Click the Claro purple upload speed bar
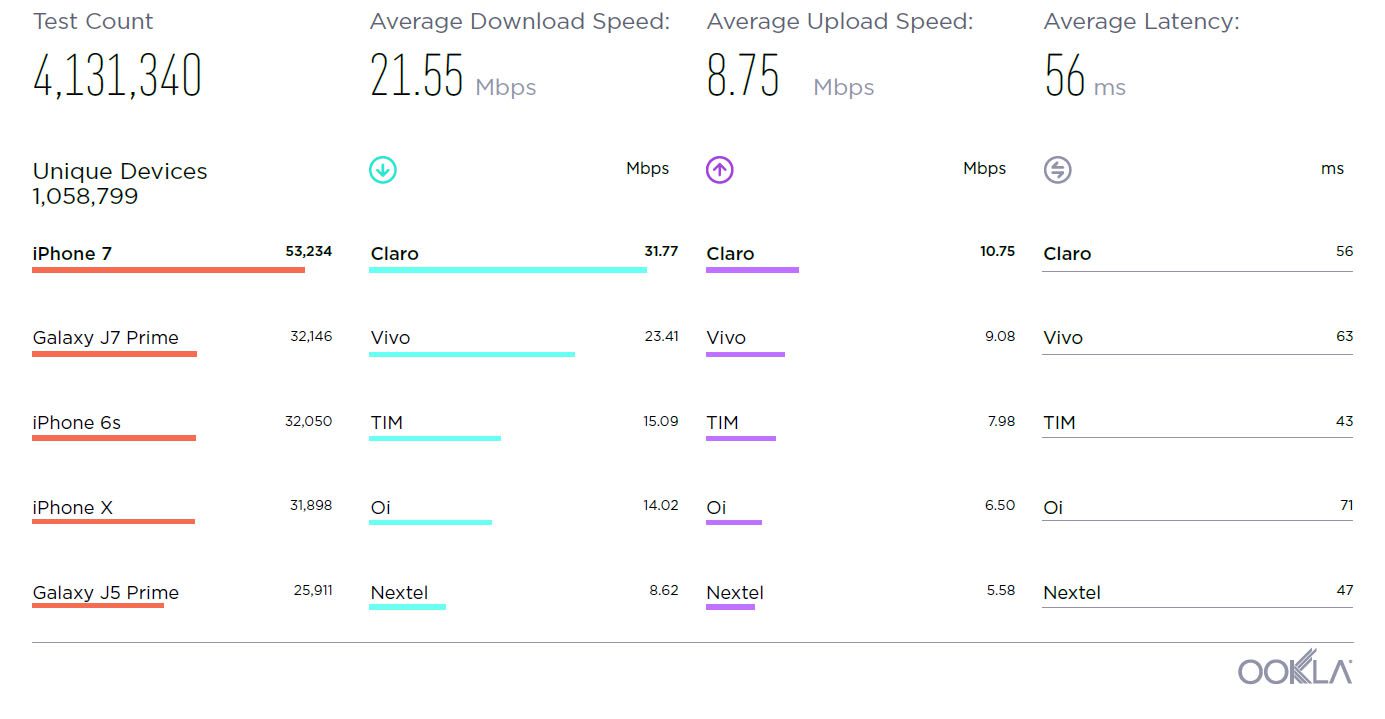Screen dimensions: 1385x719 752,270
